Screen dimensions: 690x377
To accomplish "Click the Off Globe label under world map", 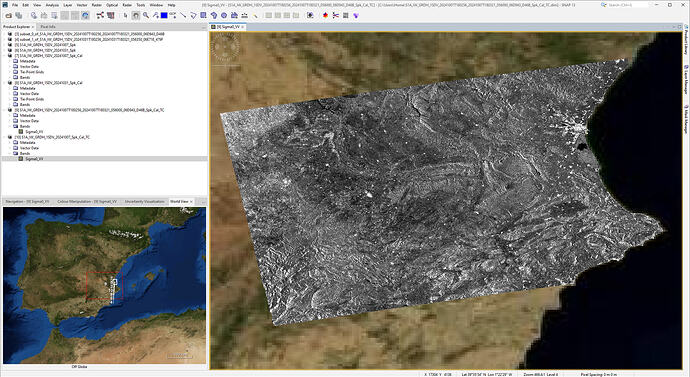I will pyautogui.click(x=80, y=366).
